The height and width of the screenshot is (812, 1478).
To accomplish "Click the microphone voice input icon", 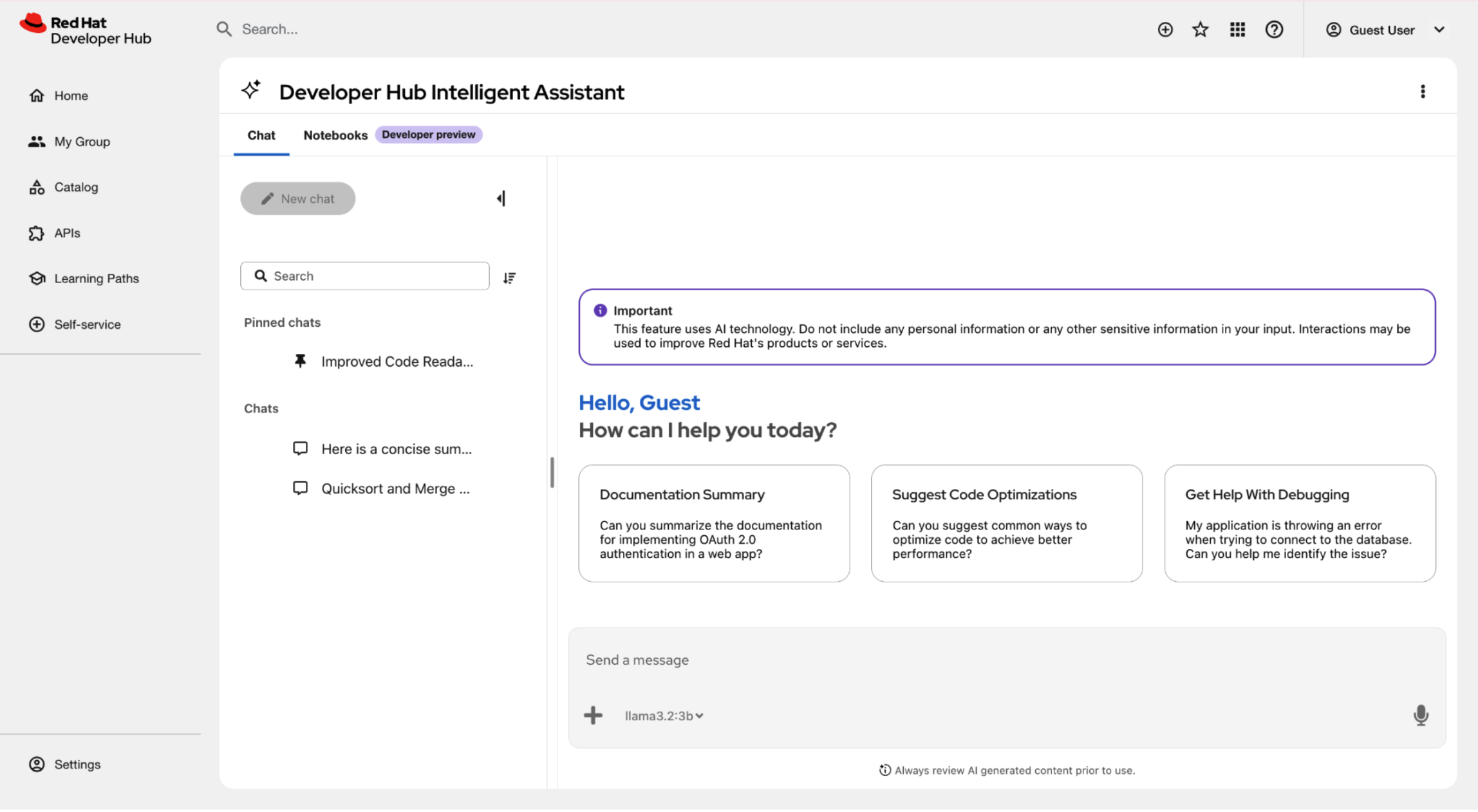I will [x=1421, y=715].
